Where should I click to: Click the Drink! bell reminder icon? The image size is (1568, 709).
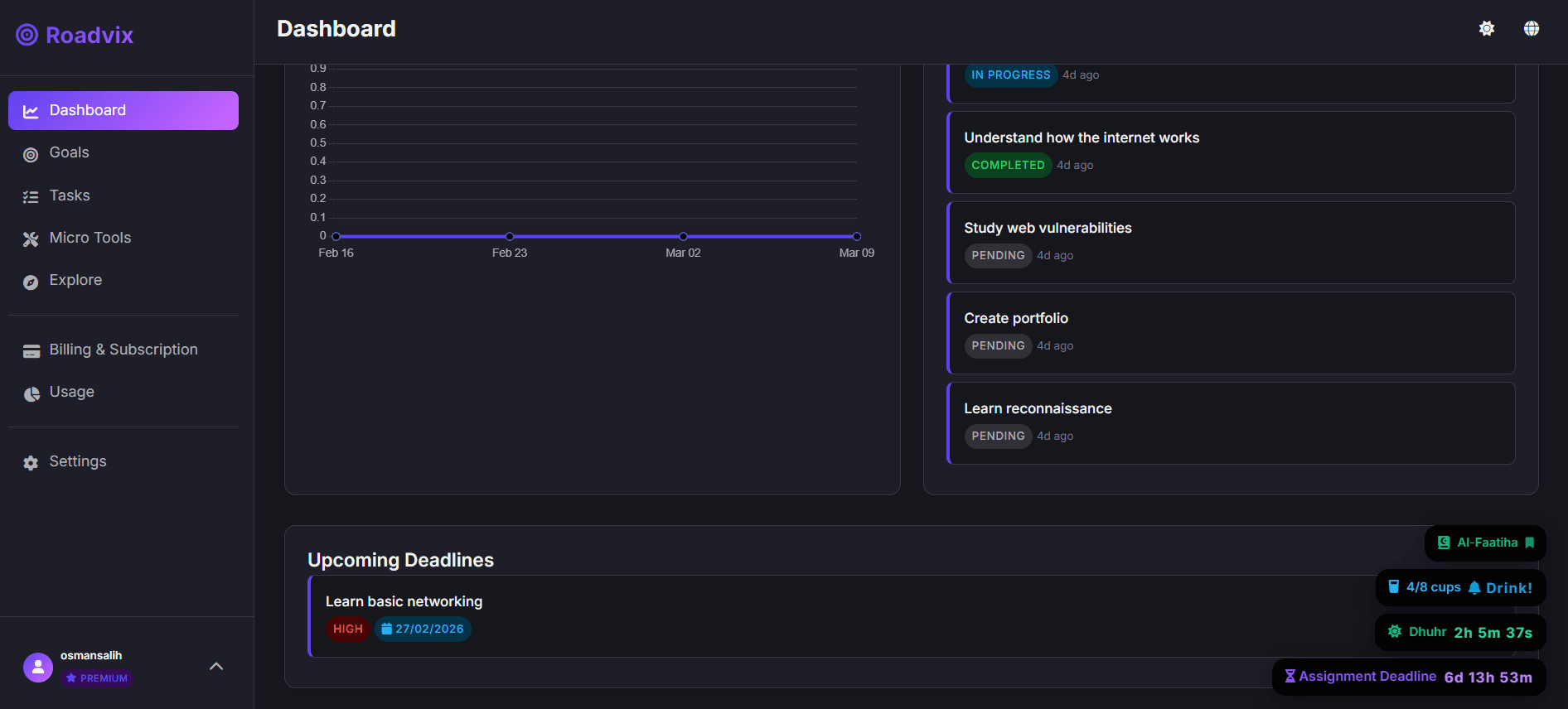(x=1474, y=587)
